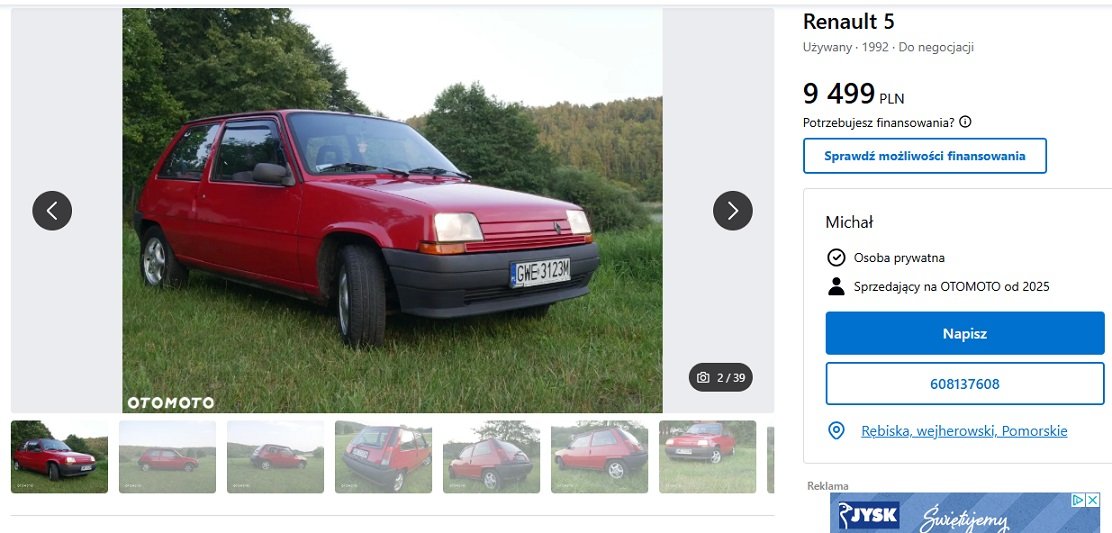Click the photo counter 2 / 39 badge
The image size is (1112, 533).
(721, 377)
